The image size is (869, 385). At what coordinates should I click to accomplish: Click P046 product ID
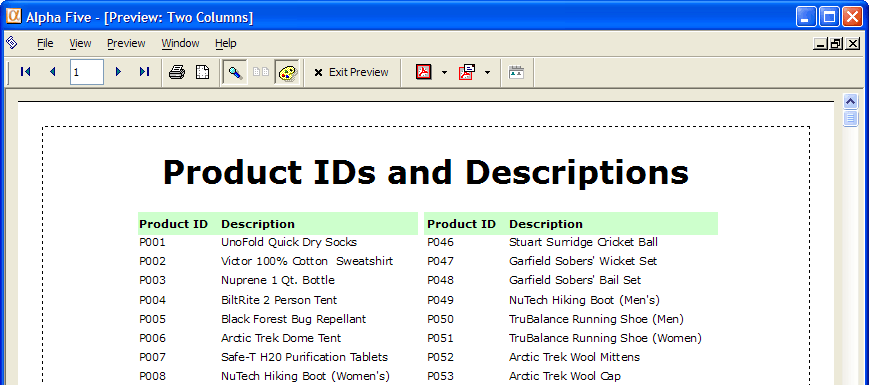click(x=441, y=242)
